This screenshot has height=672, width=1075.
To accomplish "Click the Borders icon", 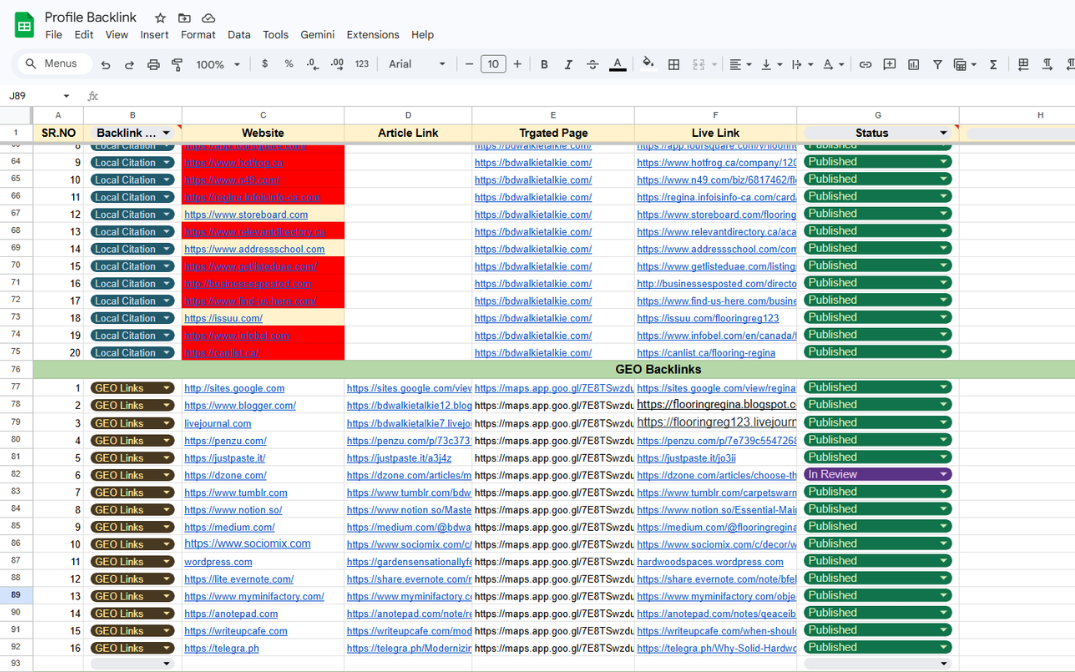I will pos(673,64).
